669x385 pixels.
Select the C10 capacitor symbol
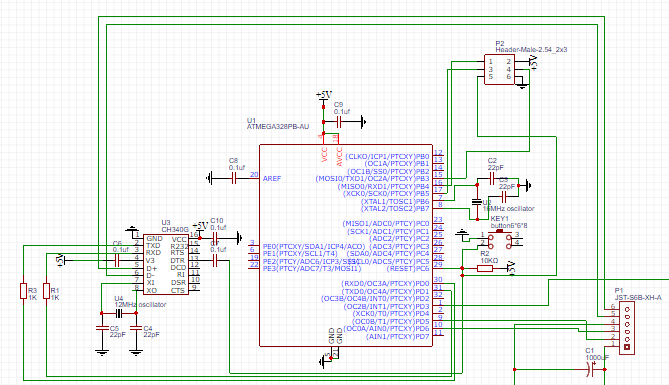[215, 238]
